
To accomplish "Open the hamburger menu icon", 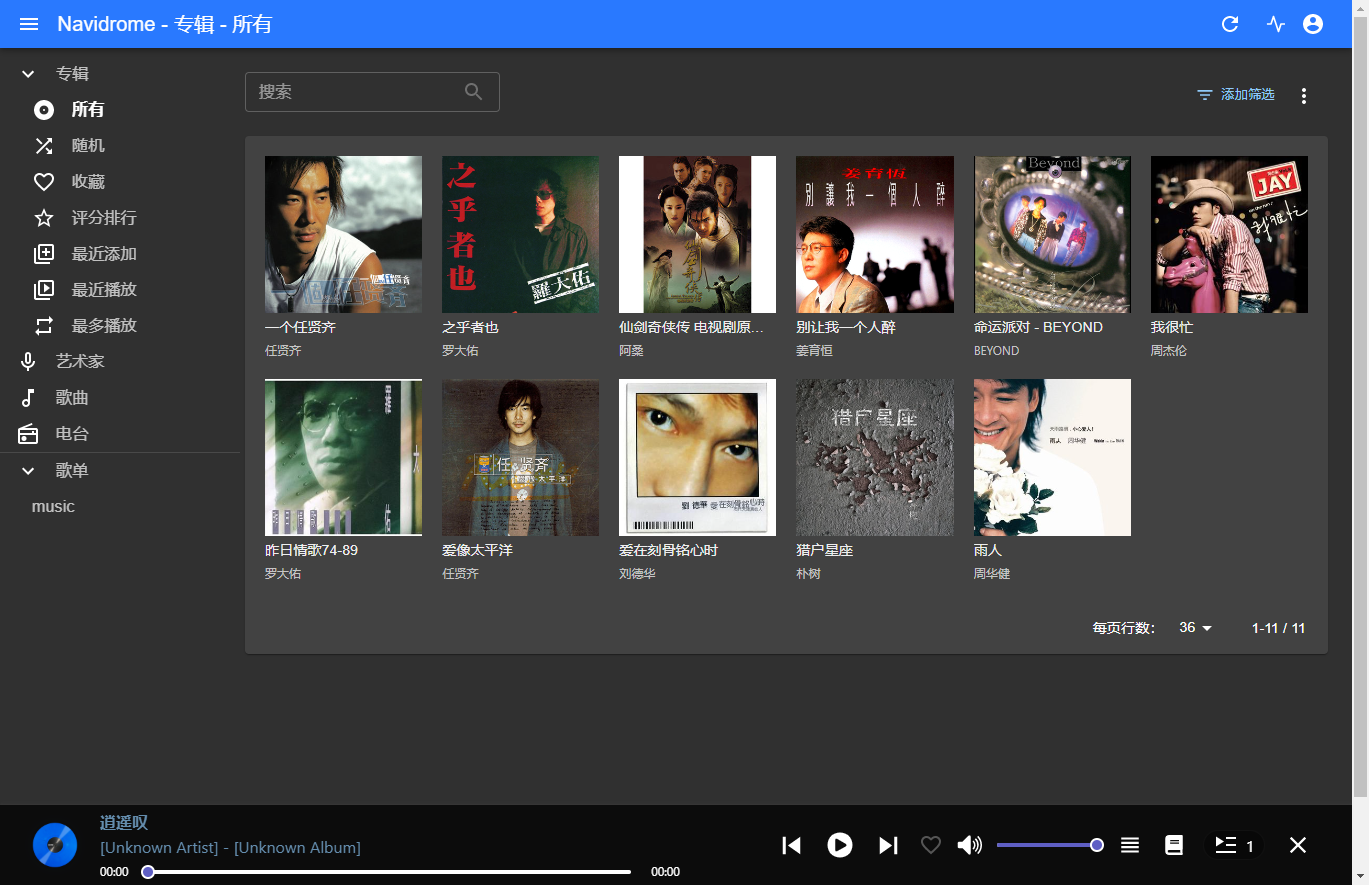I will coord(29,24).
